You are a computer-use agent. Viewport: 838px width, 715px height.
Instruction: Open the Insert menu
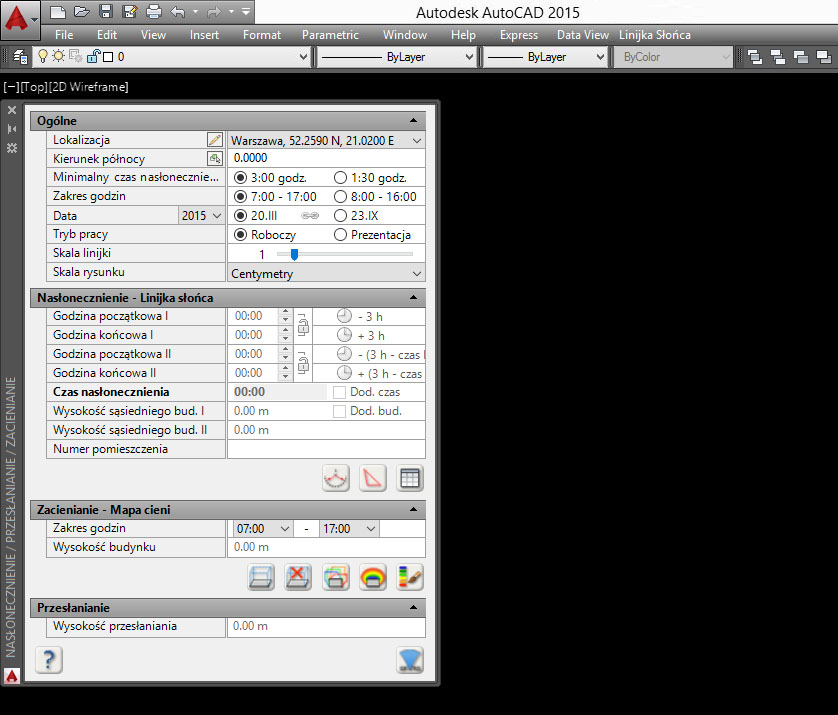pos(204,35)
